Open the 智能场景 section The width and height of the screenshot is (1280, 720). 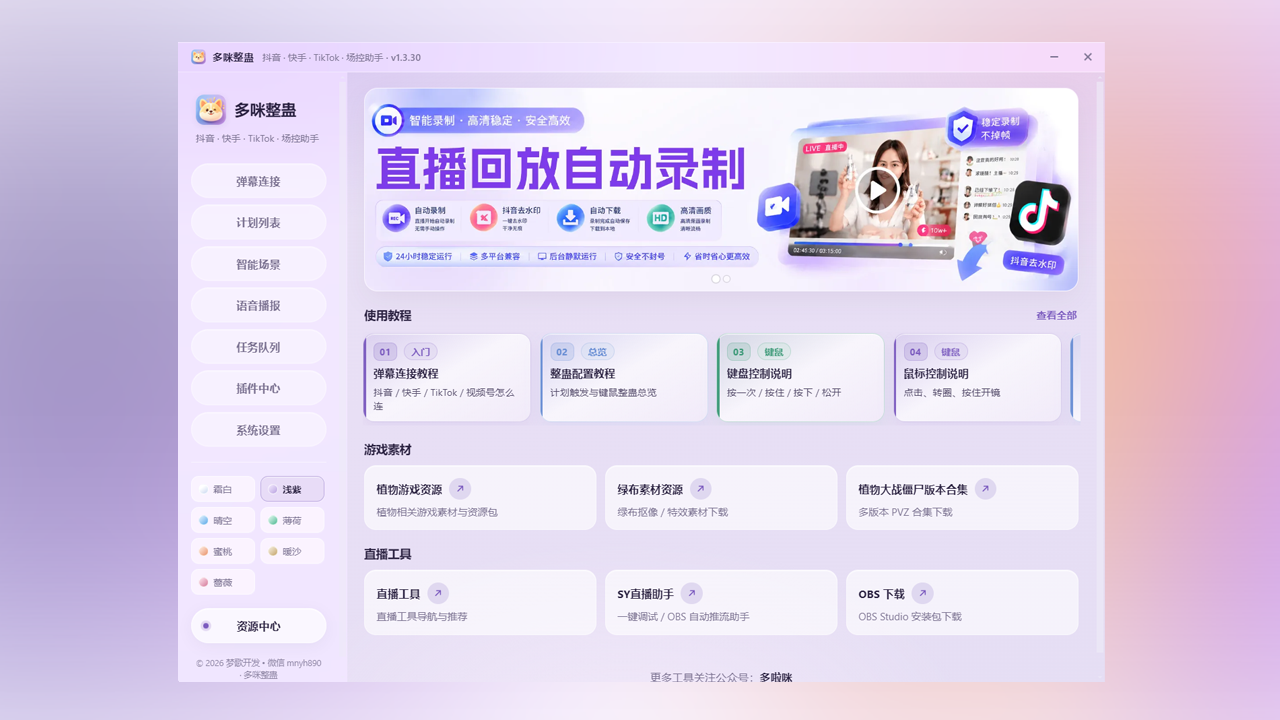point(259,264)
